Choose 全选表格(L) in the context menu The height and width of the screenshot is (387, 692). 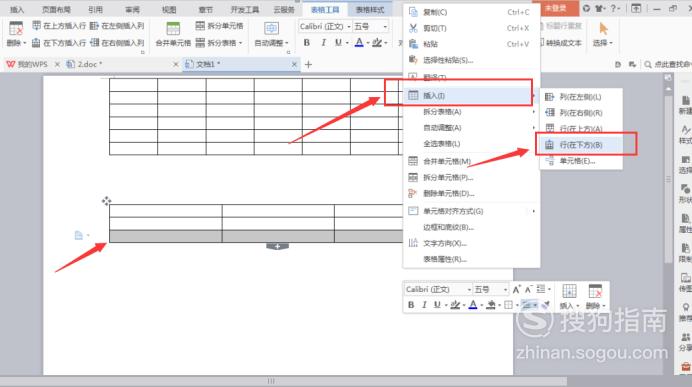pos(471,143)
